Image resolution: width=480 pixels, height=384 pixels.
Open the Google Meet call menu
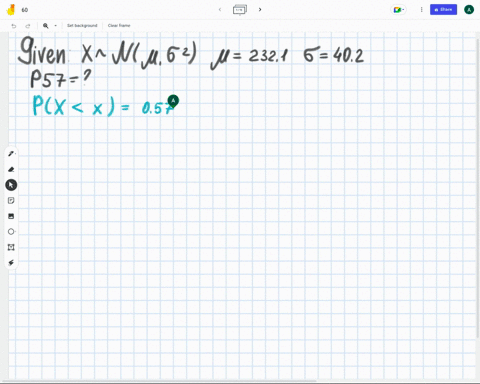click(398, 10)
